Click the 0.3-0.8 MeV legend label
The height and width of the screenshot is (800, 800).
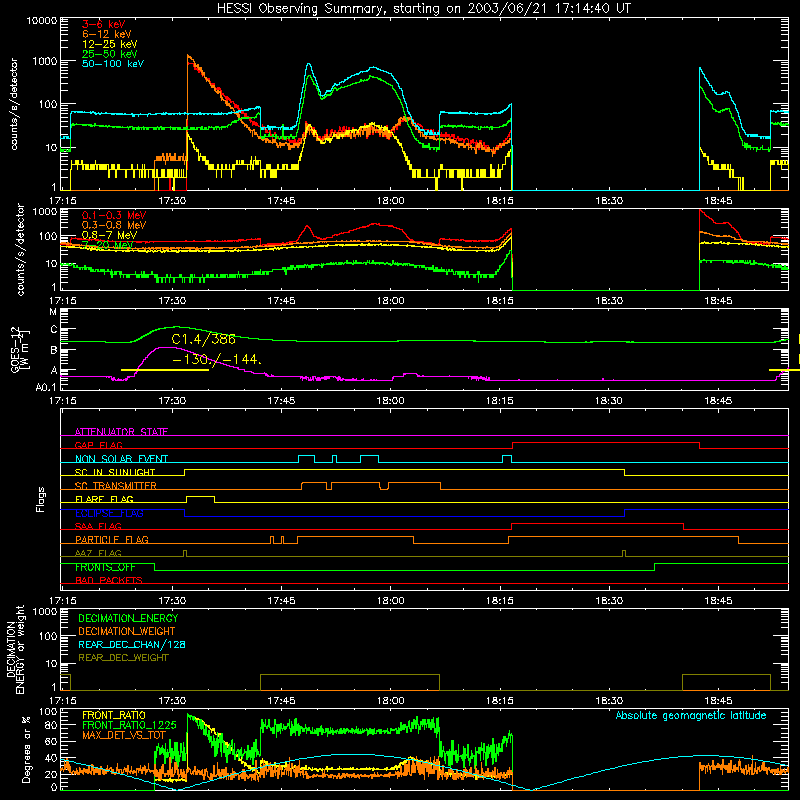click(114, 225)
